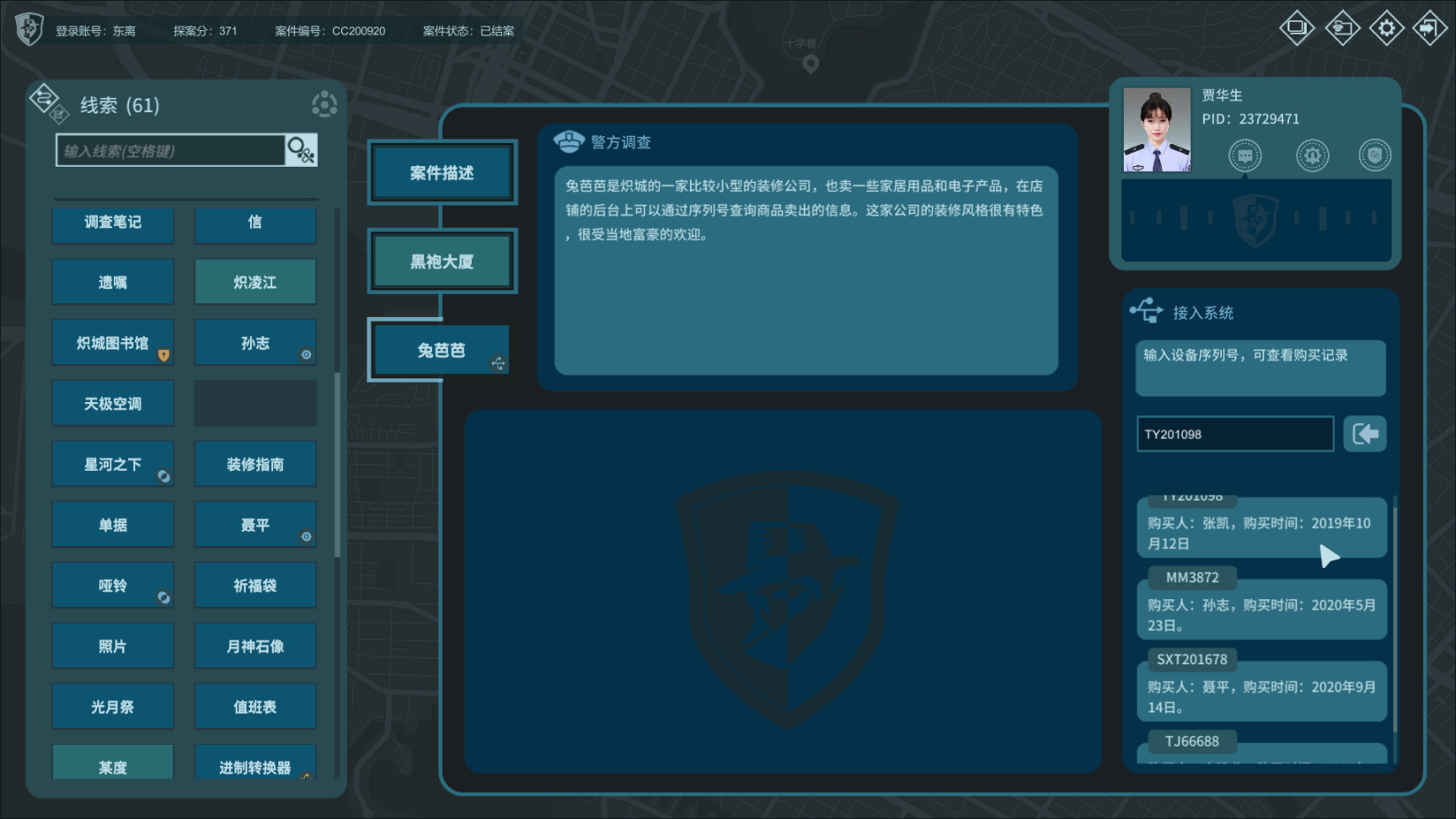This screenshot has width=1456, height=819.
Task: Click the small marker on the 聂平 clue
Action: click(307, 536)
